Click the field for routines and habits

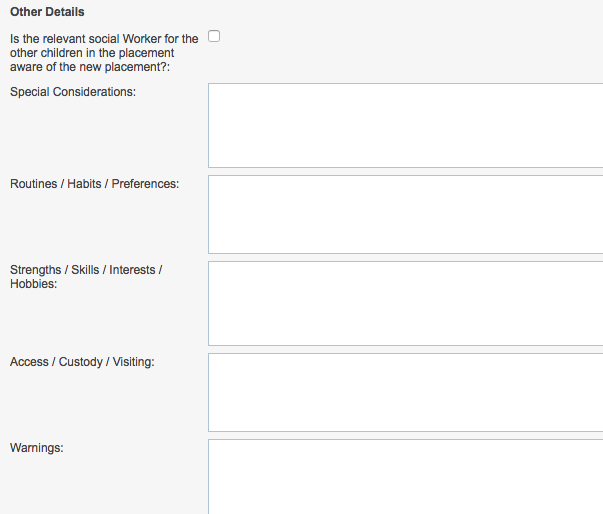406,215
